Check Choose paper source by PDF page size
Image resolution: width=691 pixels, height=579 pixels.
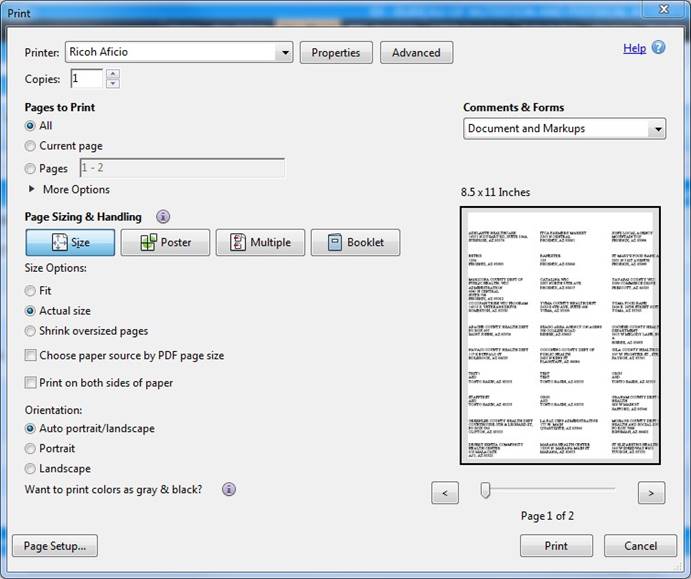click(31, 355)
